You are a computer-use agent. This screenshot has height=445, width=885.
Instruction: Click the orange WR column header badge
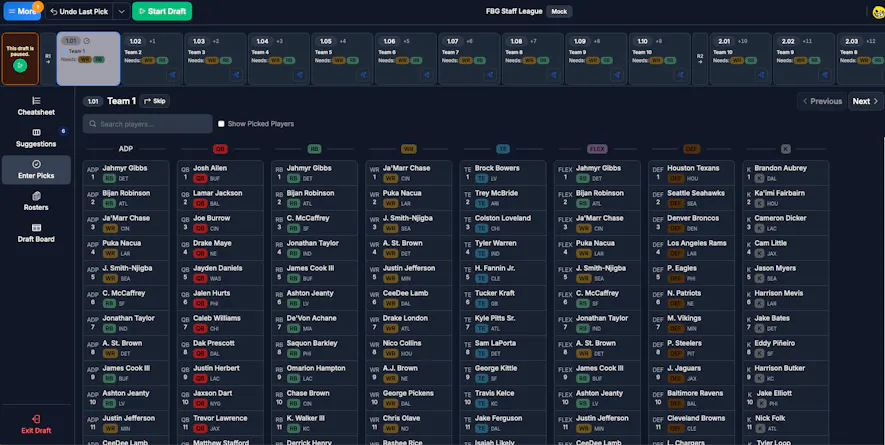409,149
